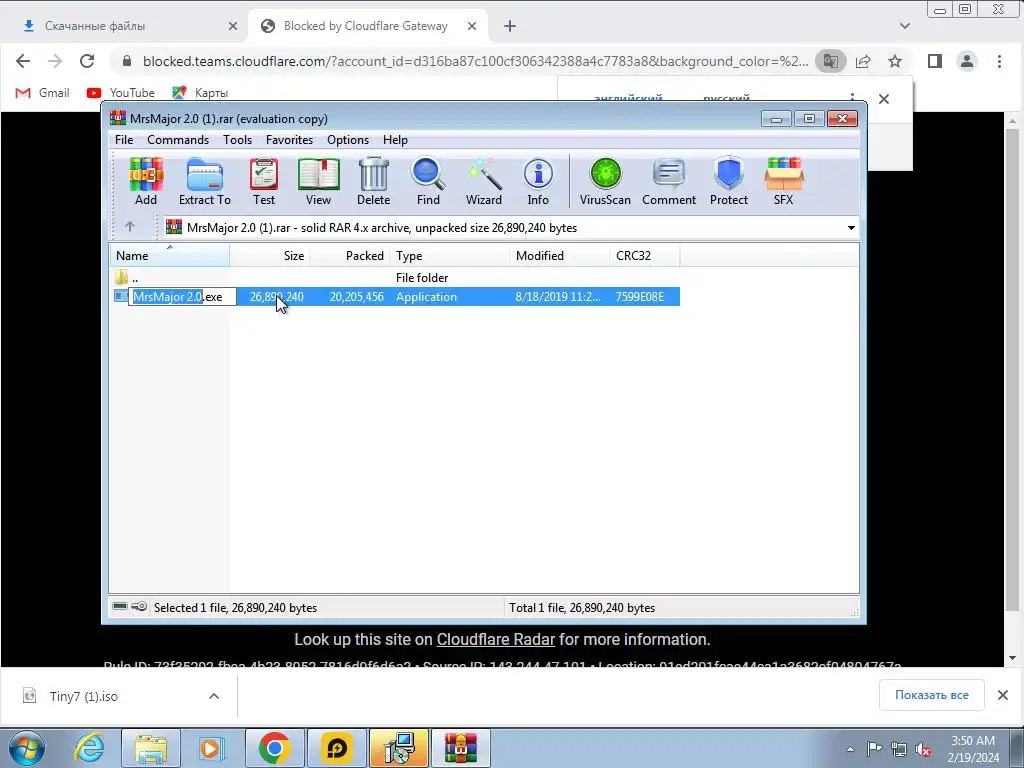Reload the page in Chrome
The width and height of the screenshot is (1024, 768).
(x=87, y=61)
